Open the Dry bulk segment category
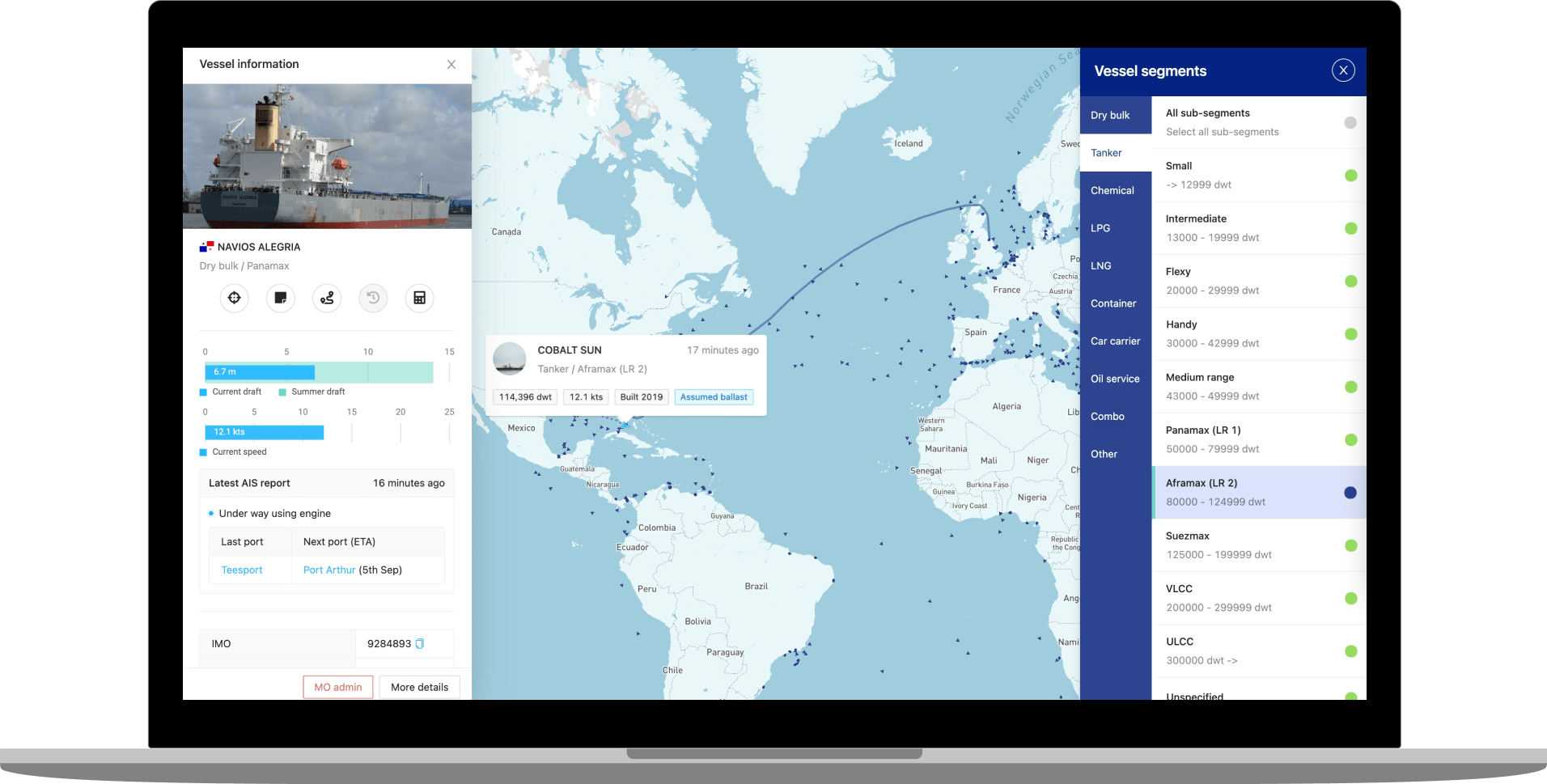Image resolution: width=1547 pixels, height=784 pixels. 1109,115
